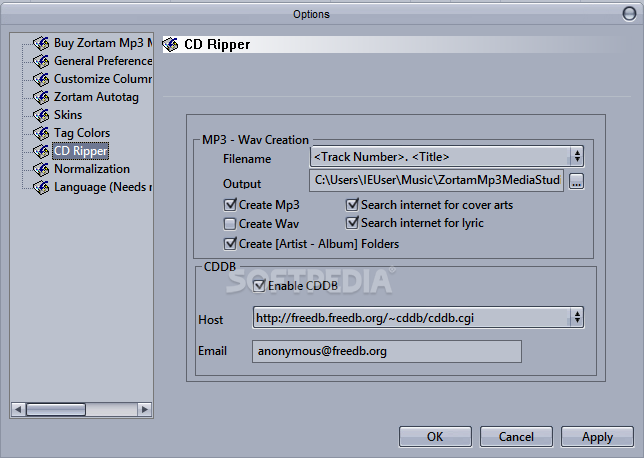
Task: Confirm settings with OK button
Action: coord(435,436)
